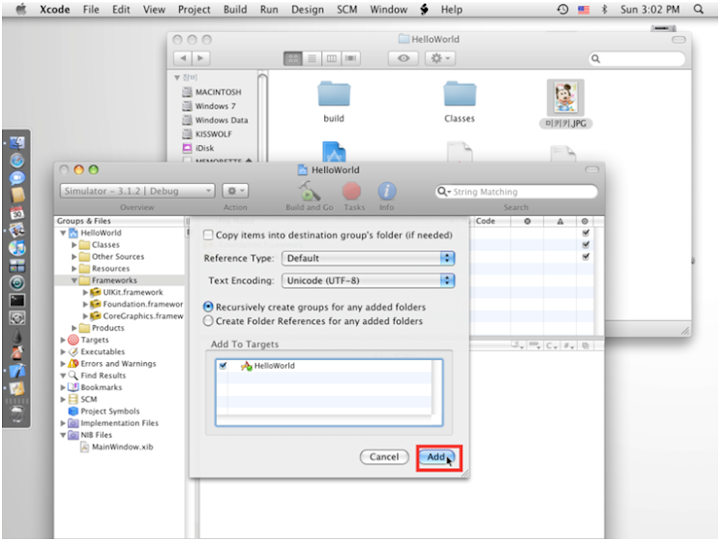Collapse the Frameworks group

tap(74, 280)
